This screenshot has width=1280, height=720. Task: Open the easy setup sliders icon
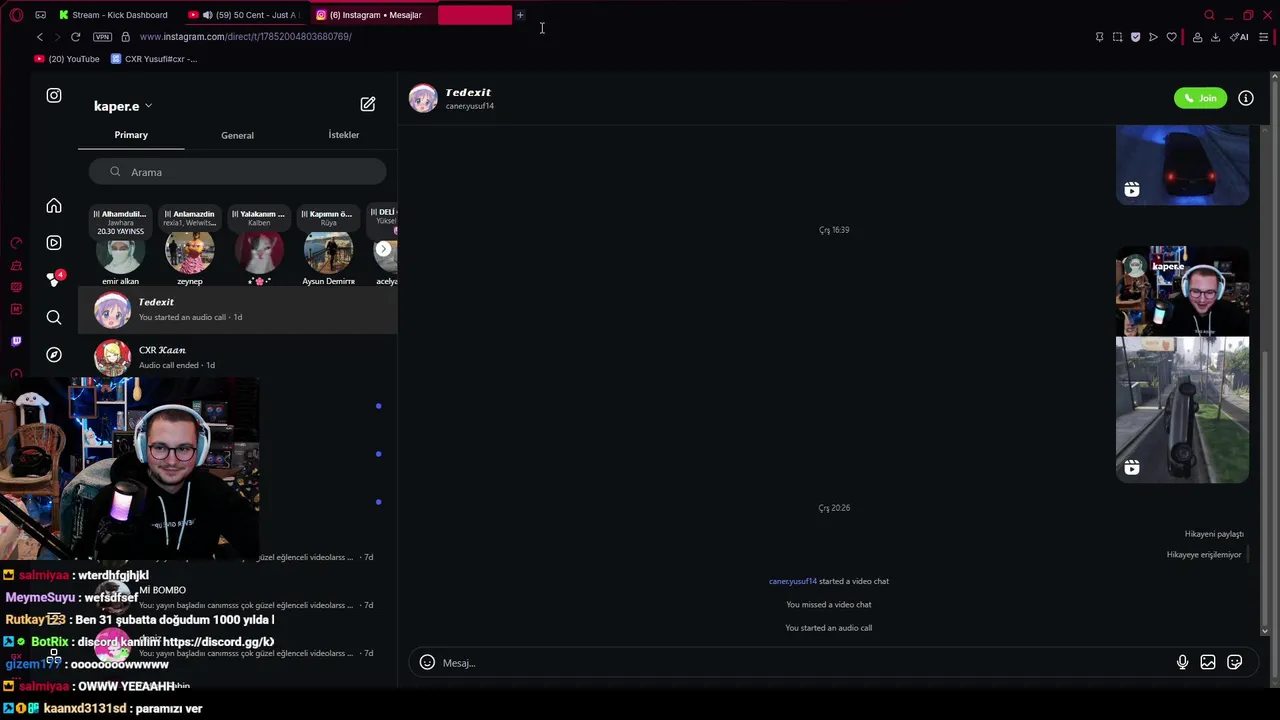pyautogui.click(x=1263, y=37)
